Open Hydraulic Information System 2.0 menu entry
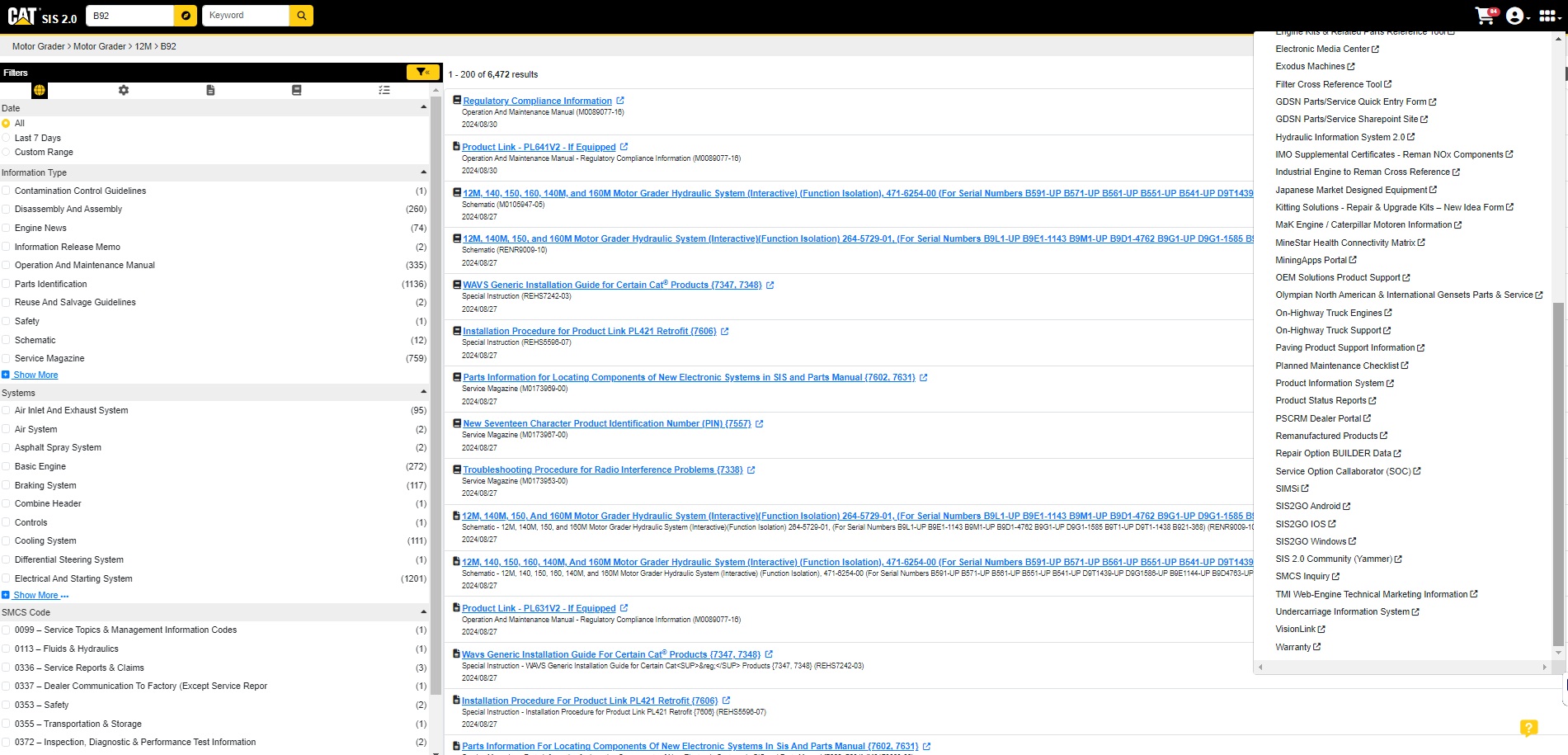This screenshot has width=1568, height=755. pyautogui.click(x=1340, y=137)
